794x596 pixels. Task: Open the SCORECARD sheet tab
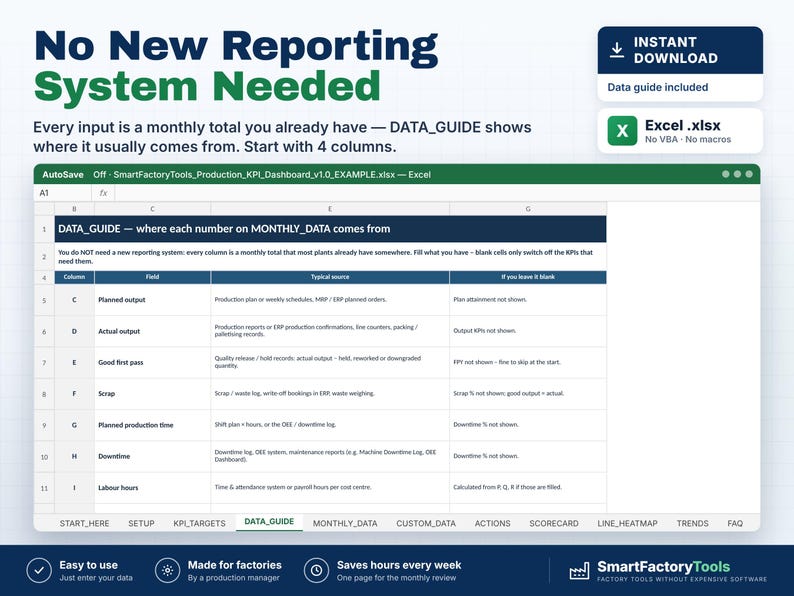tap(553, 523)
